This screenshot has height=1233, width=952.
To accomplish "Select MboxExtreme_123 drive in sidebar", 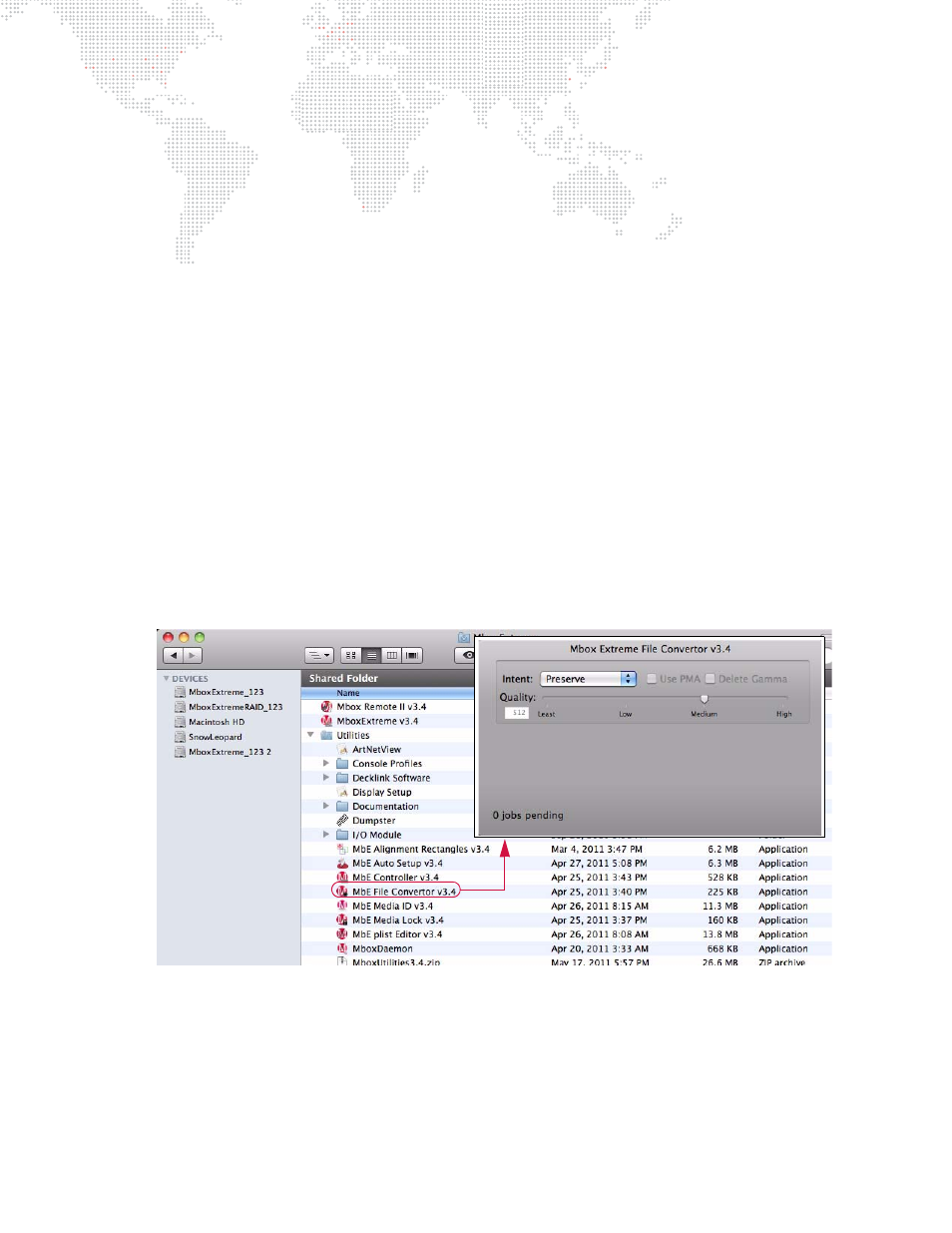I will [220, 692].
